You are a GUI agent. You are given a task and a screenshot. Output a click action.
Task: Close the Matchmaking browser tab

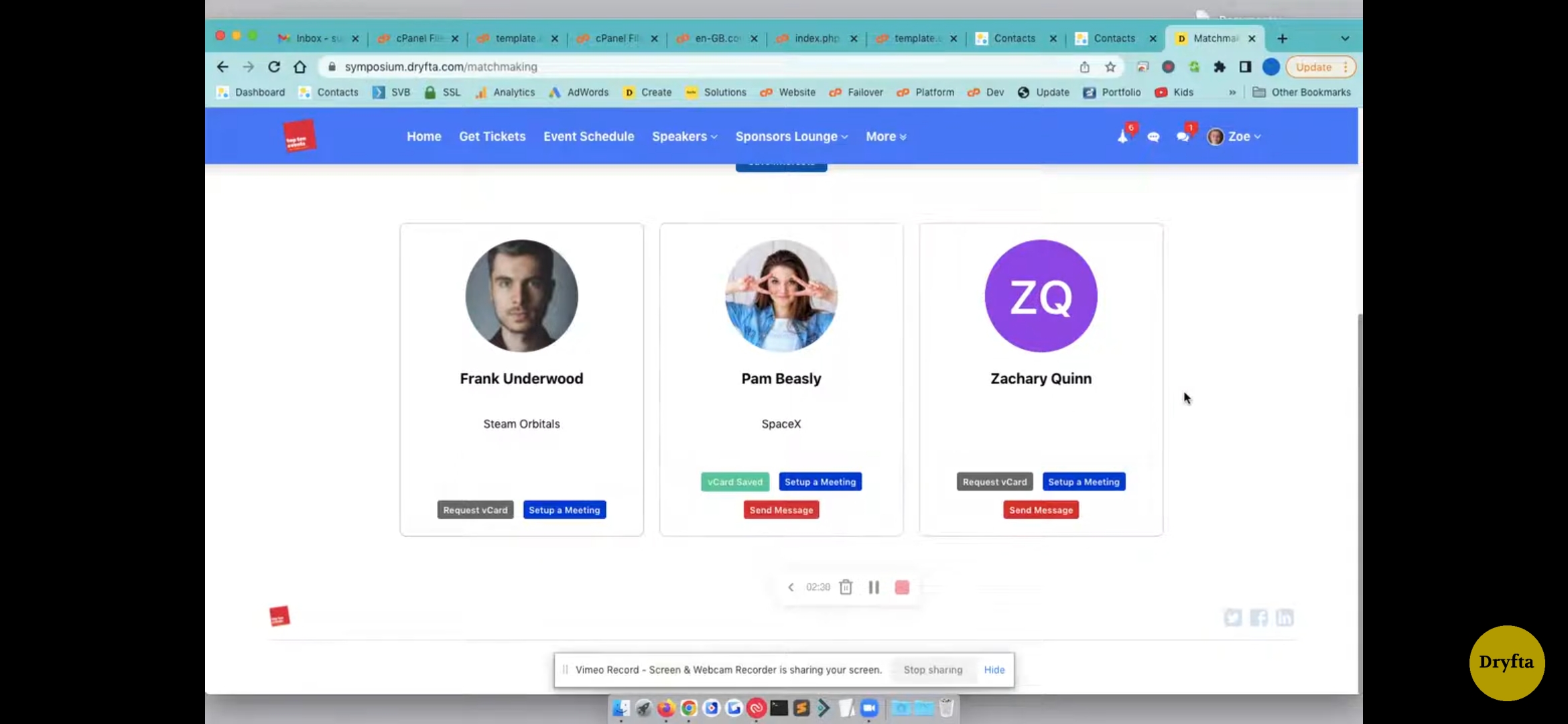(1252, 38)
